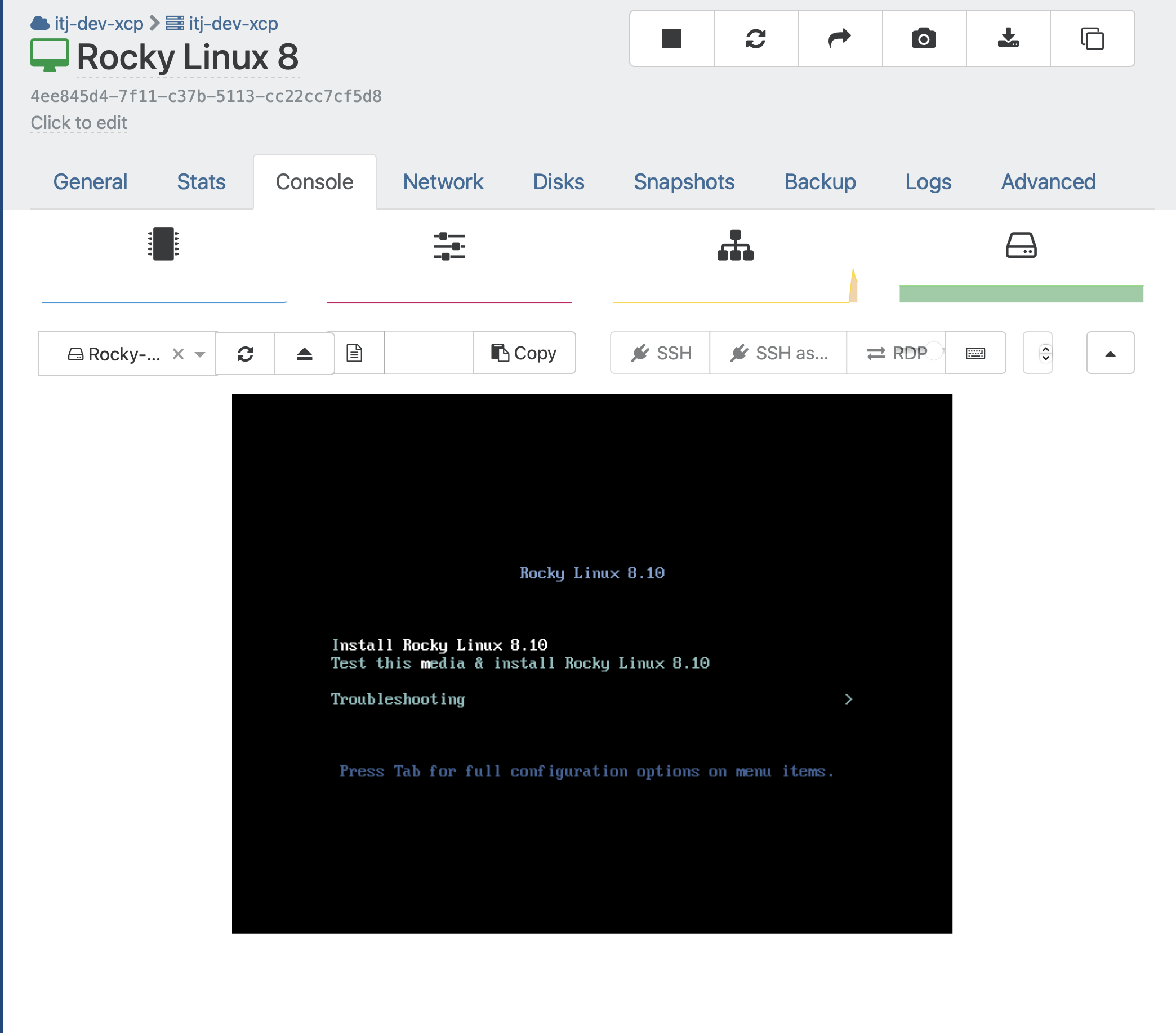Viewport: 1176px width, 1033px height.
Task: Eject the mounted ISO disc
Action: [304, 353]
